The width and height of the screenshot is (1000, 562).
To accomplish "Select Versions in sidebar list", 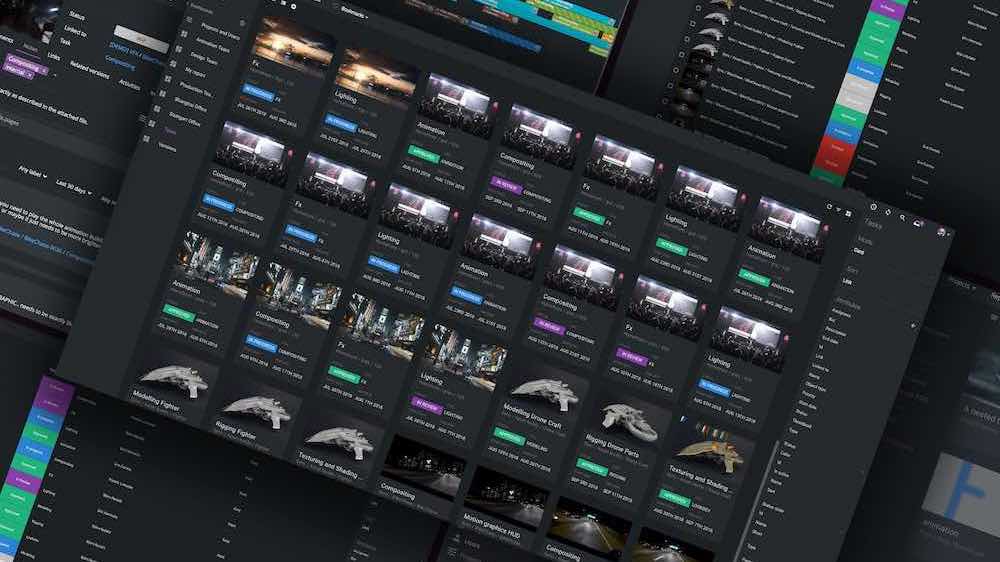I will coord(166,146).
